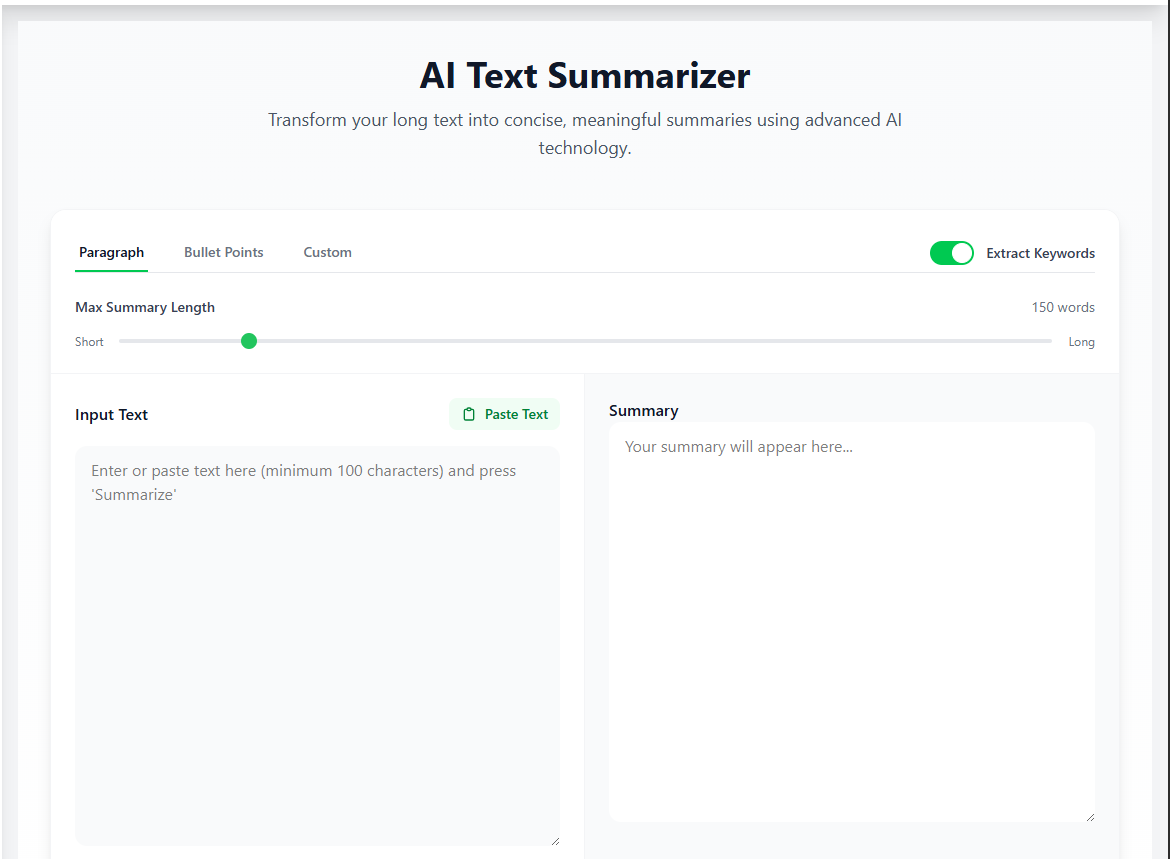Switch to the Bullet Points tab
Image resolution: width=1170 pixels, height=859 pixels.
[x=223, y=252]
